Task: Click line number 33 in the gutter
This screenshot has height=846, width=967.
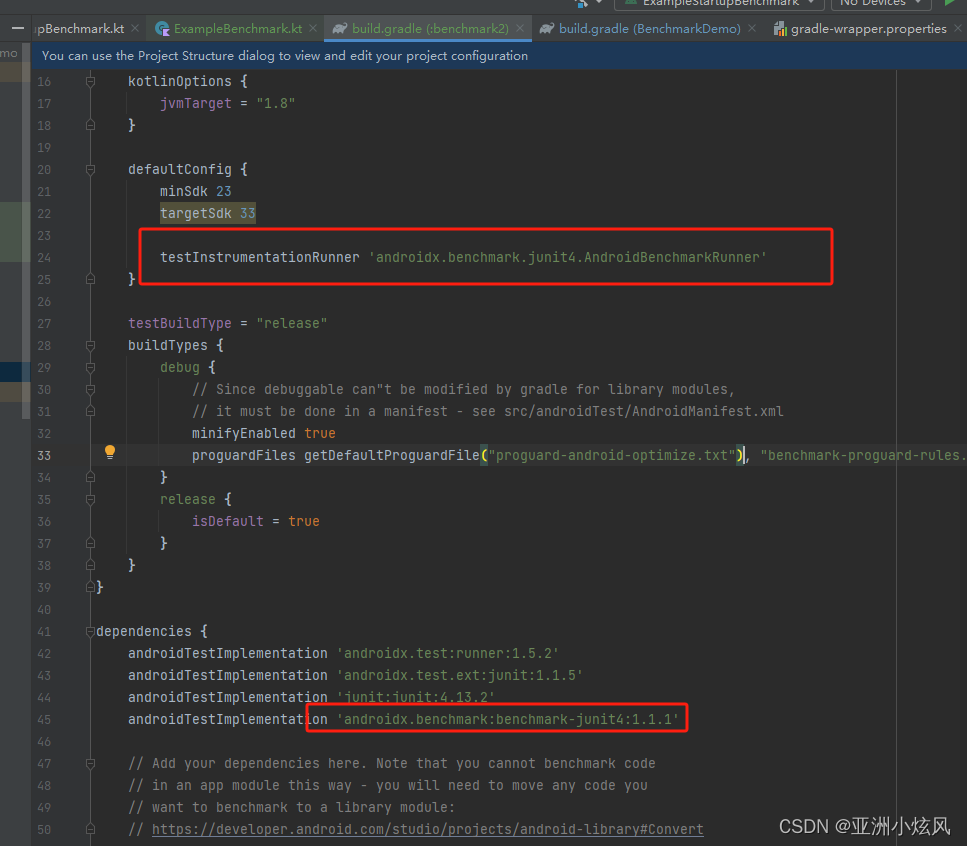Action: pyautogui.click(x=44, y=455)
